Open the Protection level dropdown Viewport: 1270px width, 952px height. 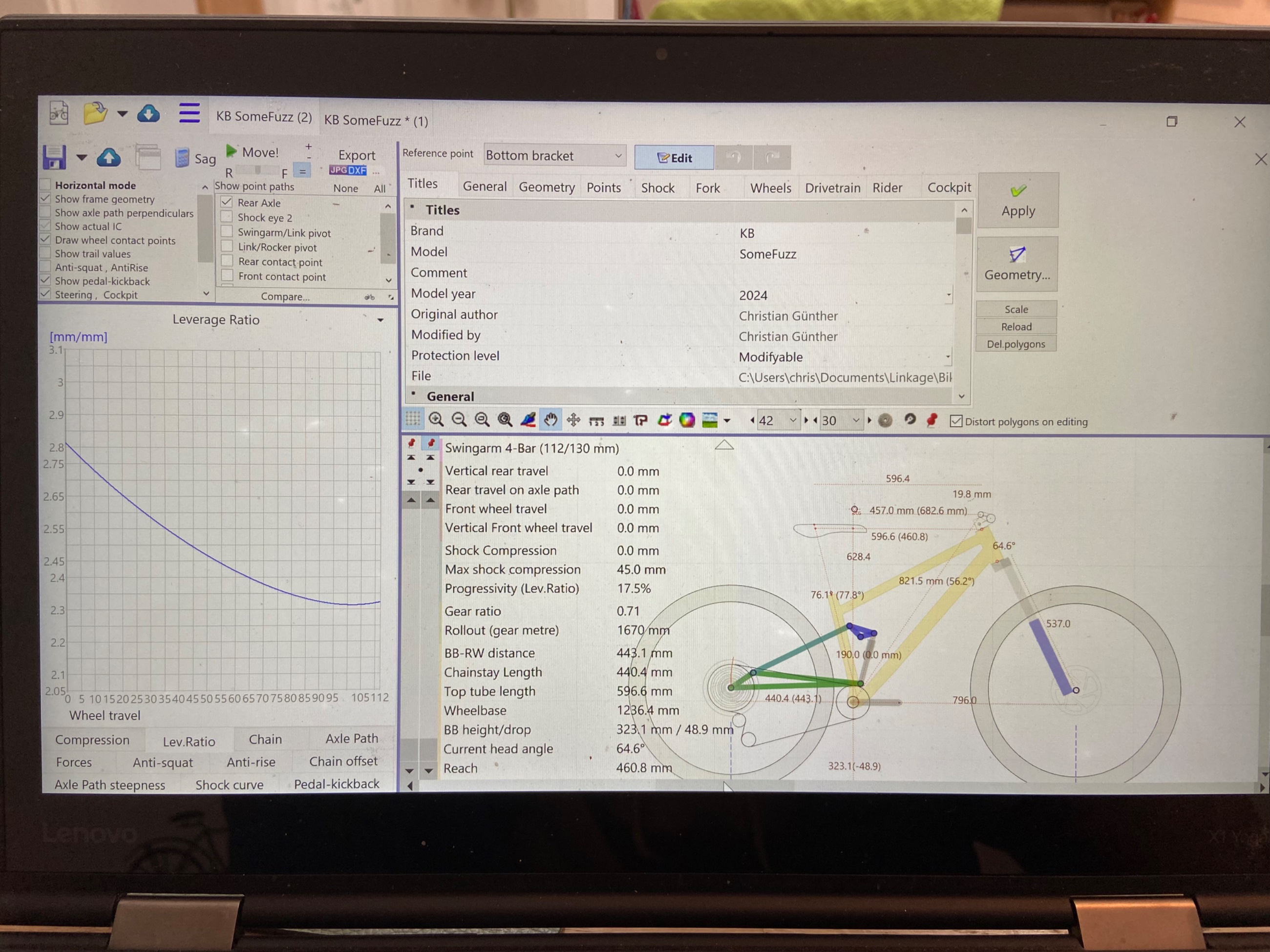click(948, 356)
